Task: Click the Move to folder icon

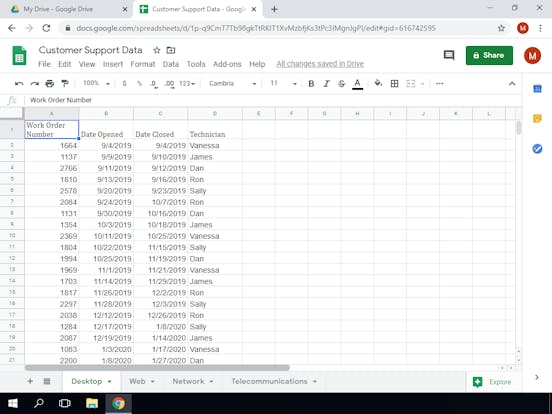Action: point(171,50)
